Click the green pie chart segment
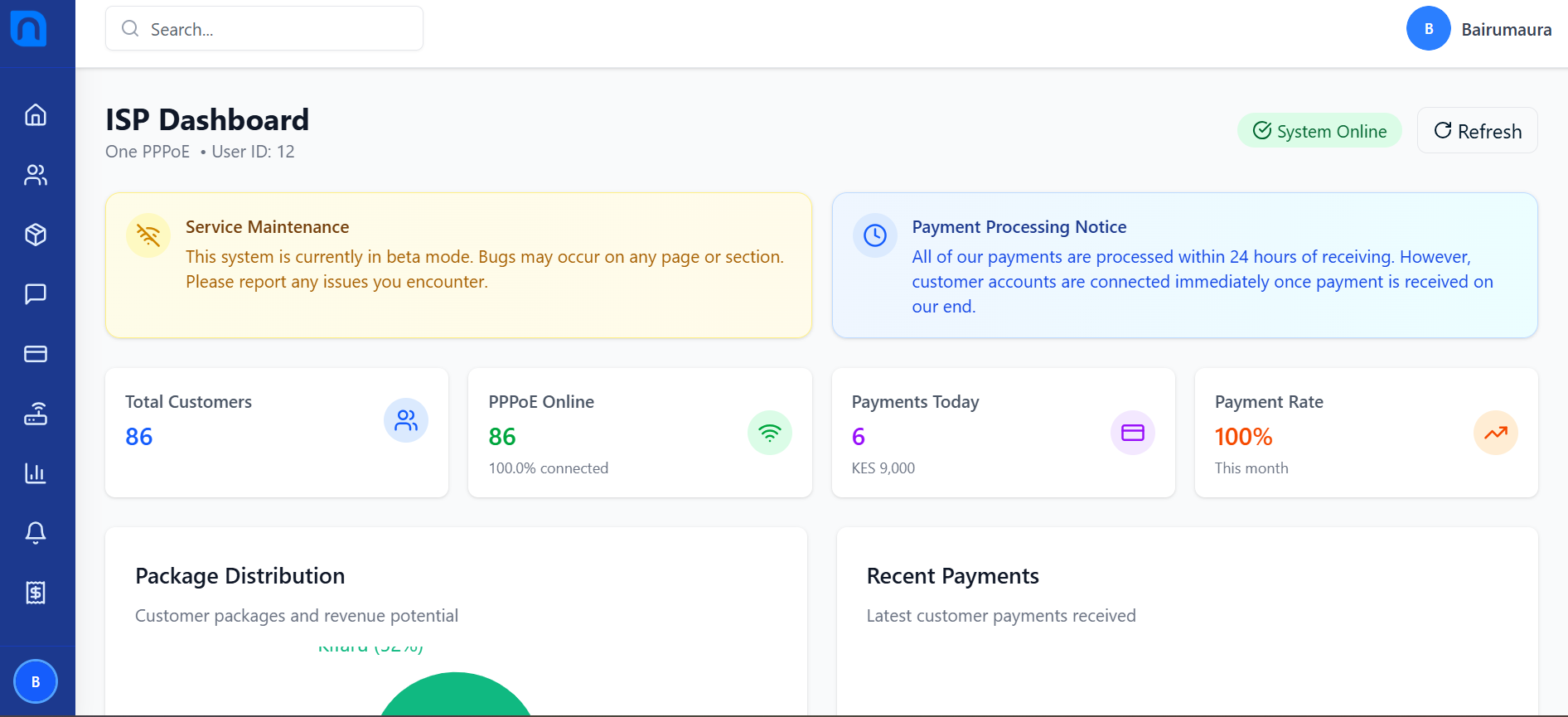The image size is (1568, 717). pyautogui.click(x=456, y=696)
